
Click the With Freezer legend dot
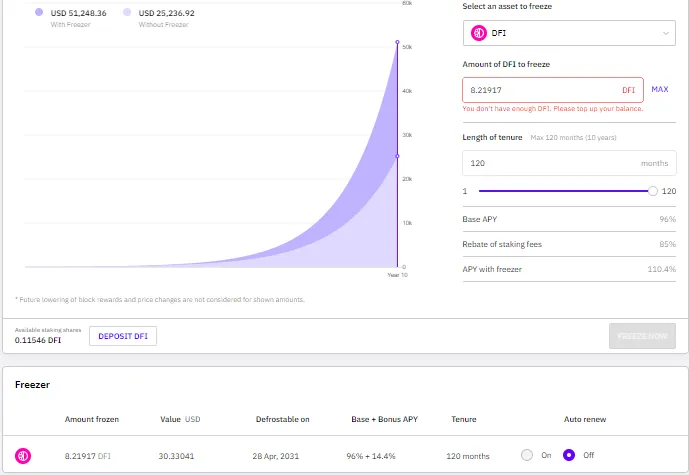tap(39, 12)
